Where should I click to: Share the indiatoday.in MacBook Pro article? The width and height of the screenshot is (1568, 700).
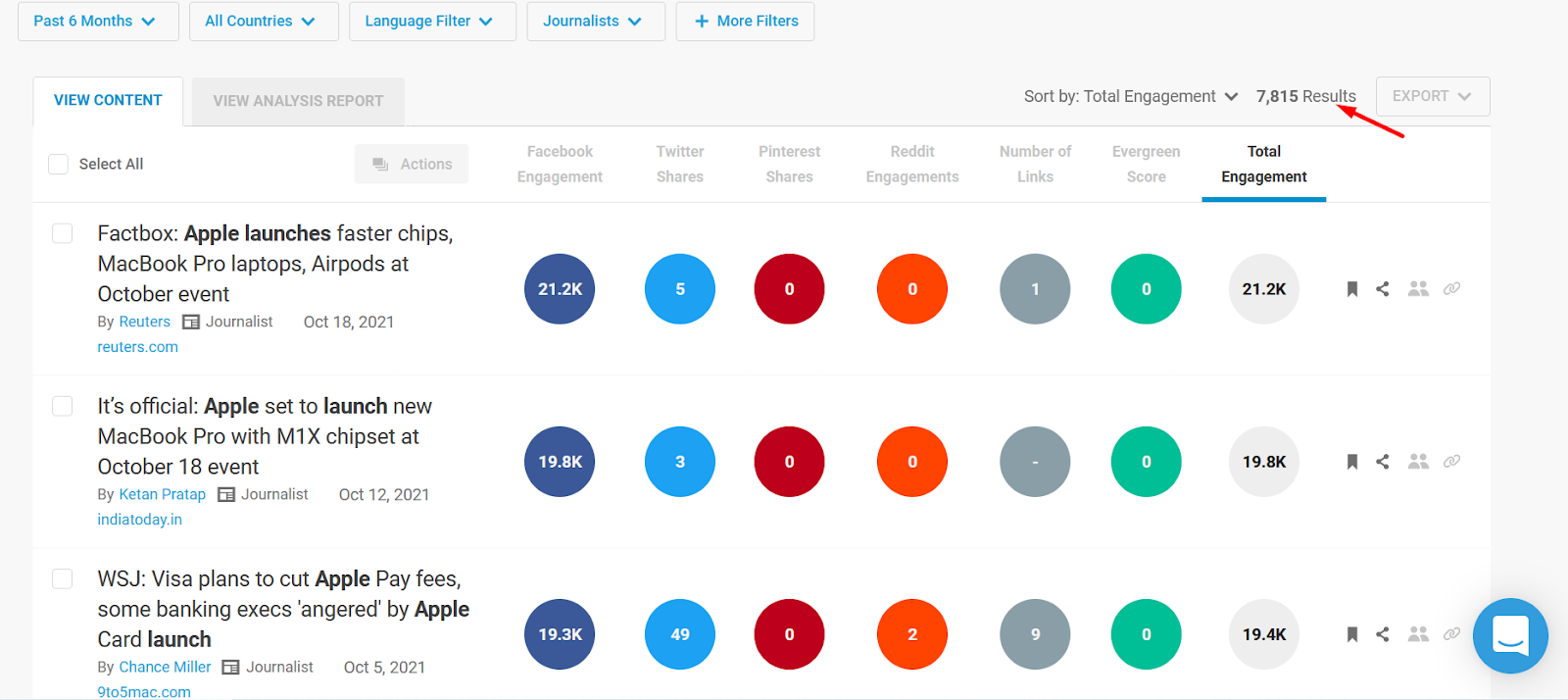point(1383,462)
